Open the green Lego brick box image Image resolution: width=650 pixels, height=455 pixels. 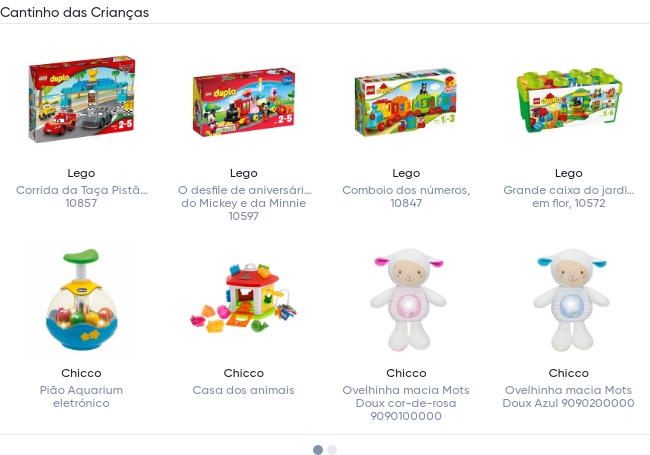point(569,101)
